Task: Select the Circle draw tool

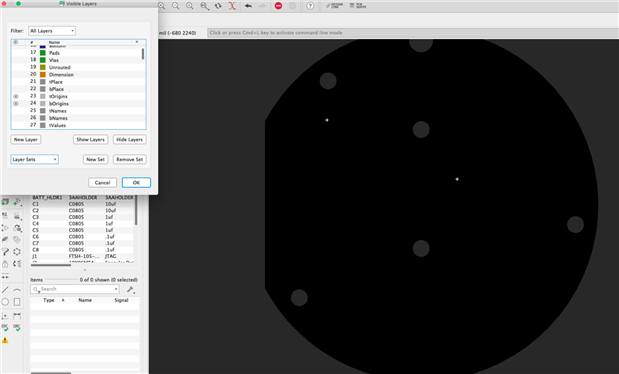Action: (x=5, y=302)
